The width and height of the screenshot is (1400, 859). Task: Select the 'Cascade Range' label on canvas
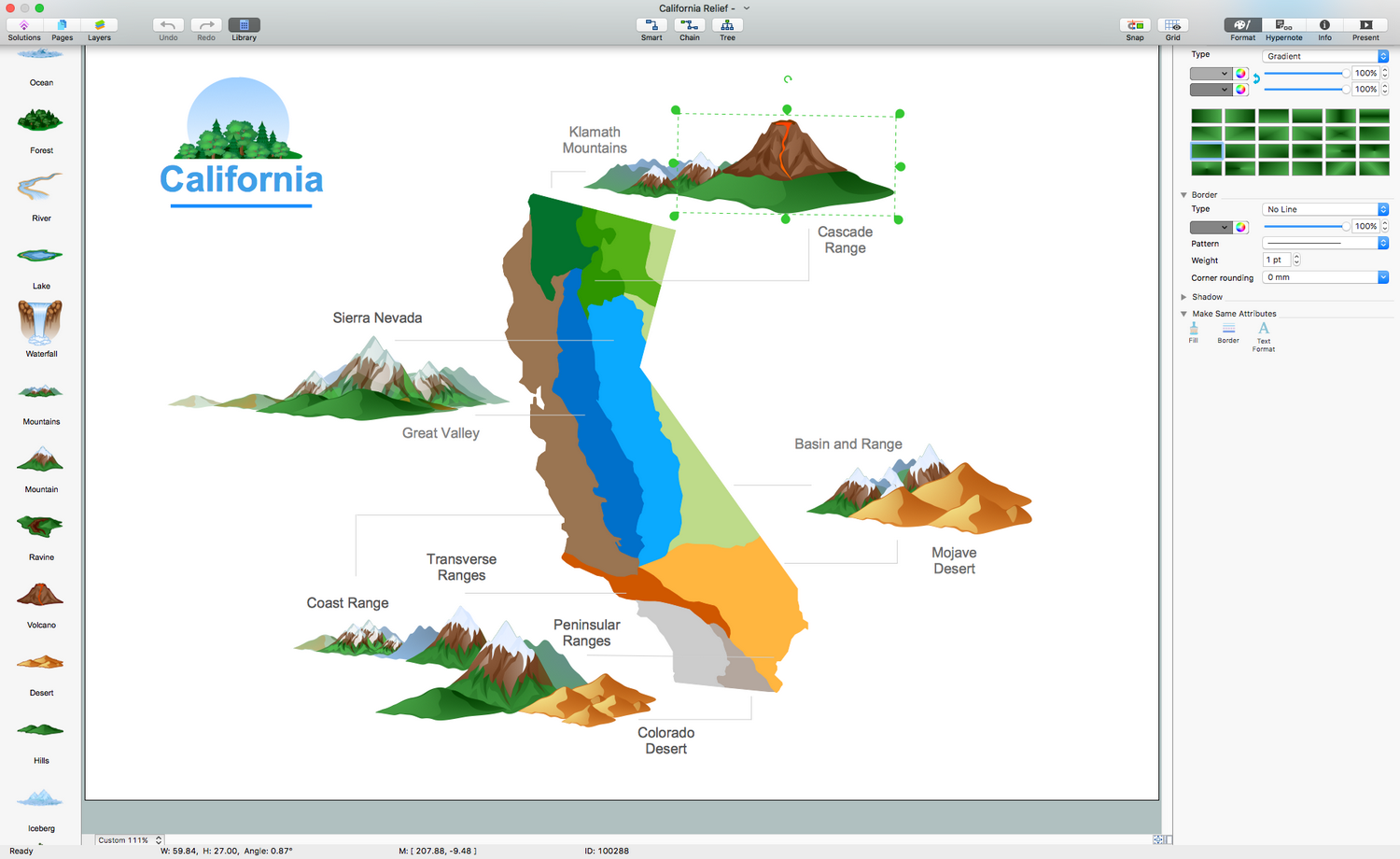coord(845,240)
